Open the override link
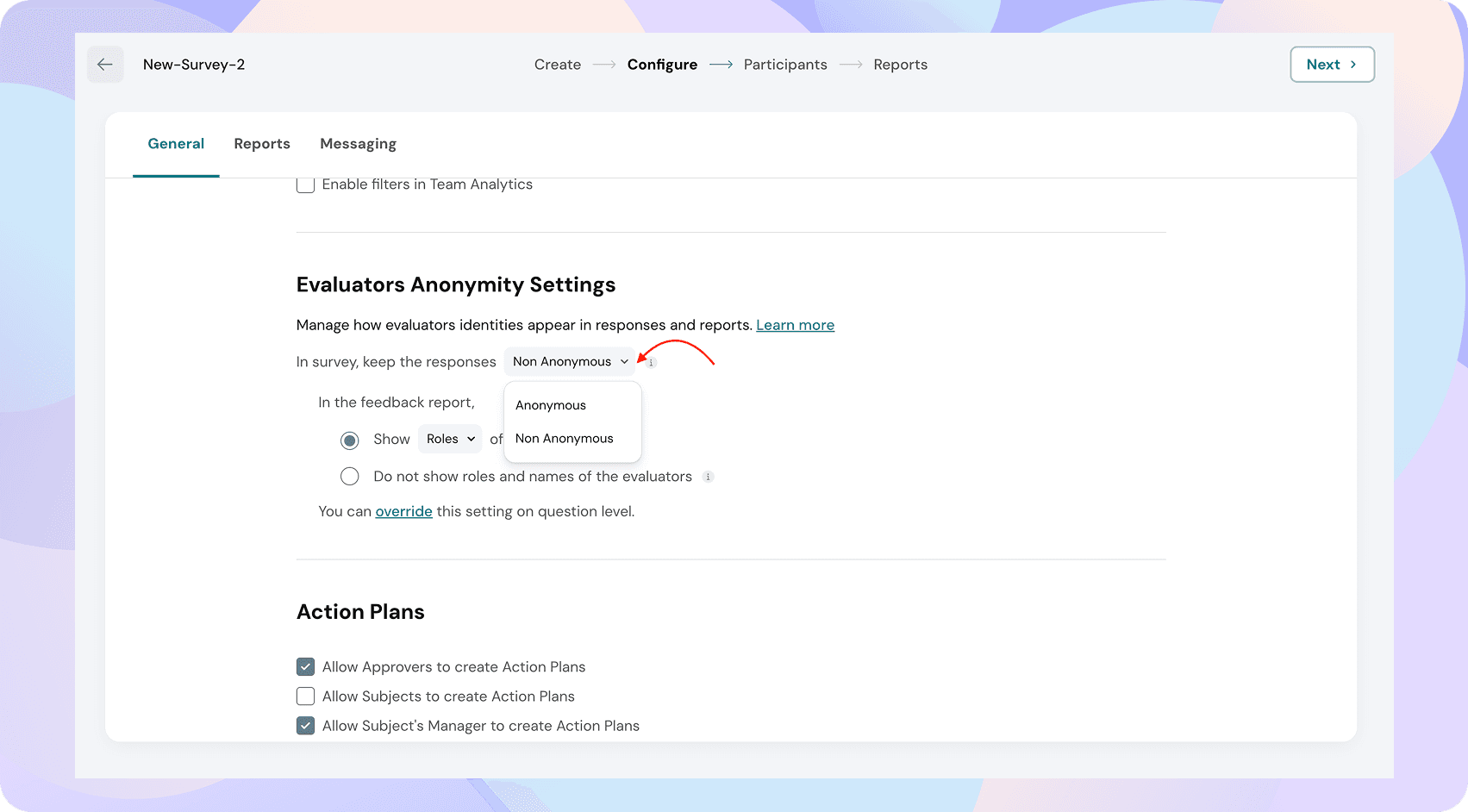 [x=403, y=511]
